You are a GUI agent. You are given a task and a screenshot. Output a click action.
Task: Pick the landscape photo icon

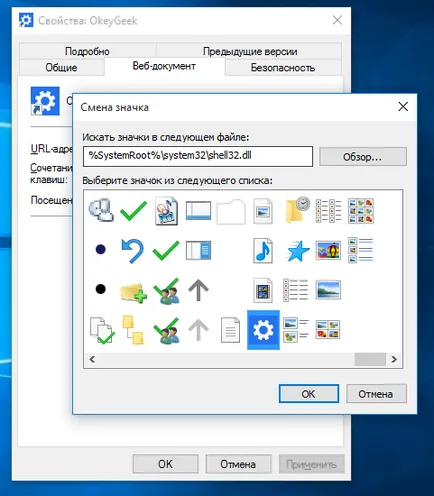click(x=328, y=290)
